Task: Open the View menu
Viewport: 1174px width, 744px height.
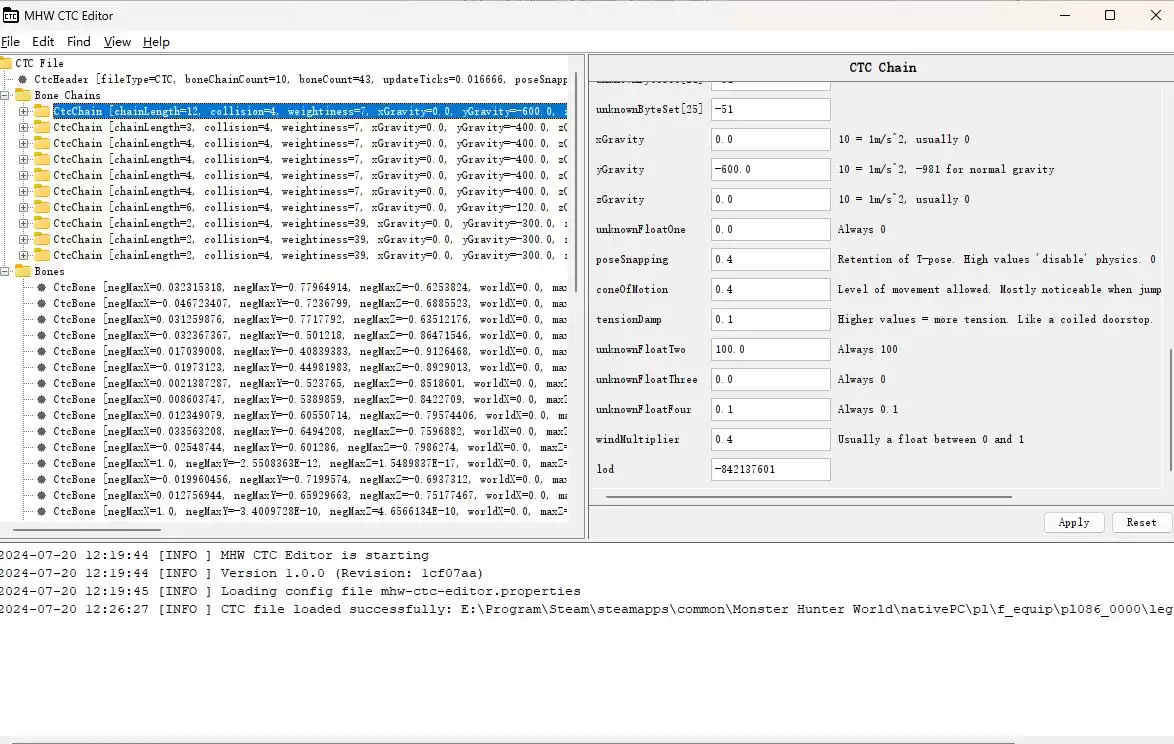Action: point(117,42)
